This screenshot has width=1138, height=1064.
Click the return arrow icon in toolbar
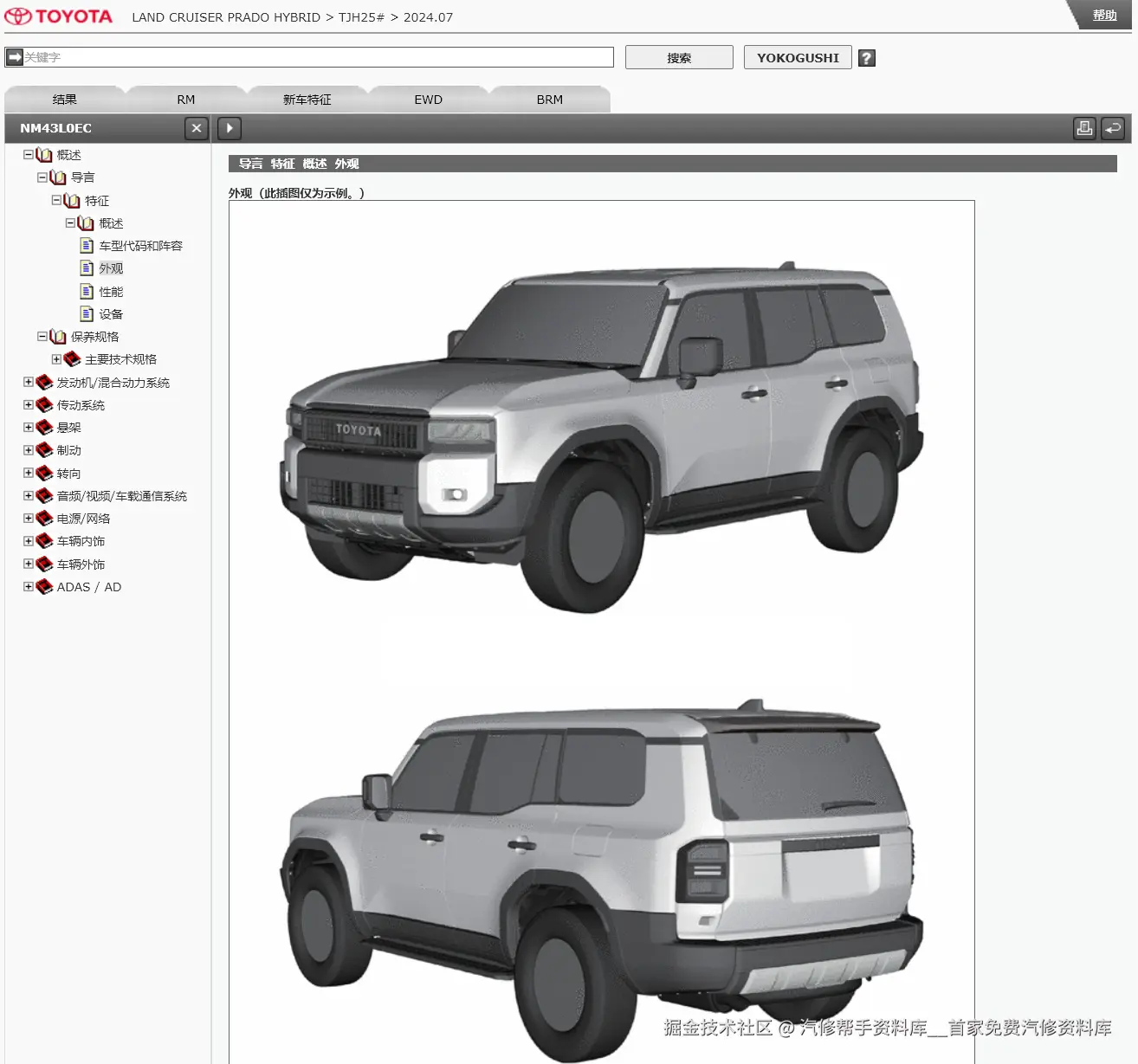1113,128
